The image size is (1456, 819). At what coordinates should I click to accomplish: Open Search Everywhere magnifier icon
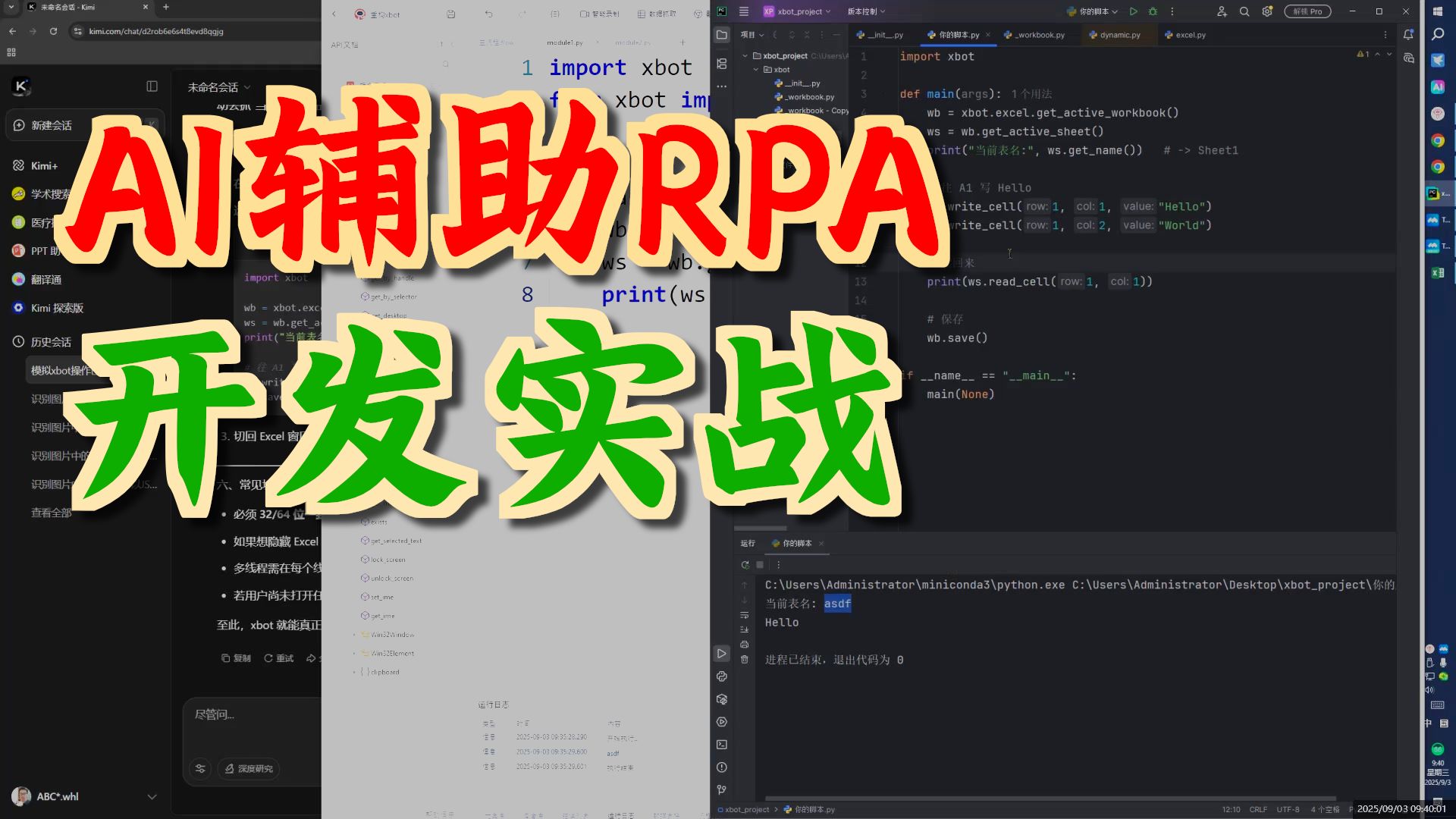click(1244, 11)
